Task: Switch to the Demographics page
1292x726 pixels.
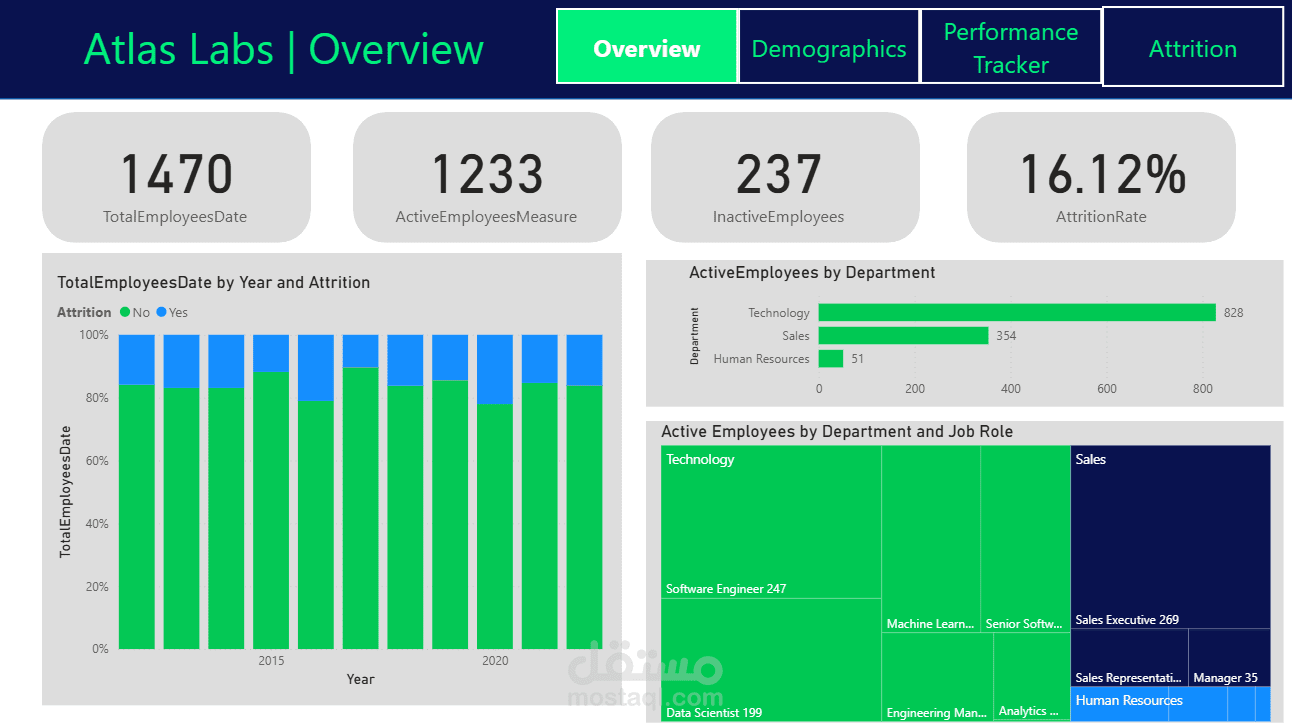Action: (829, 46)
